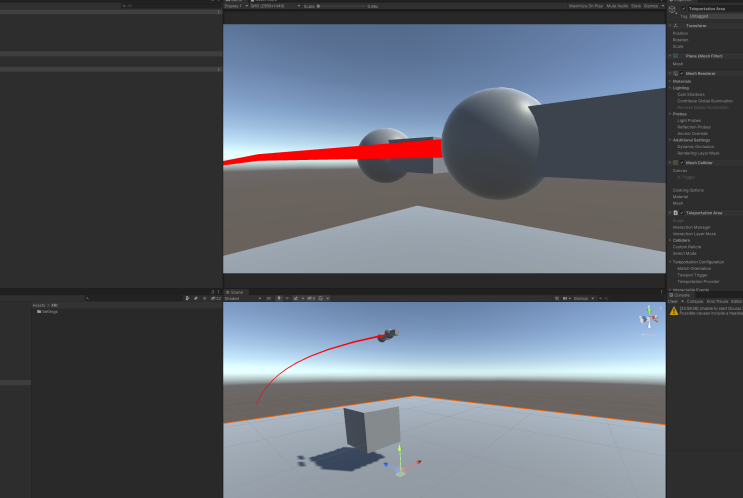Expand the Materials section

[x=670, y=81]
